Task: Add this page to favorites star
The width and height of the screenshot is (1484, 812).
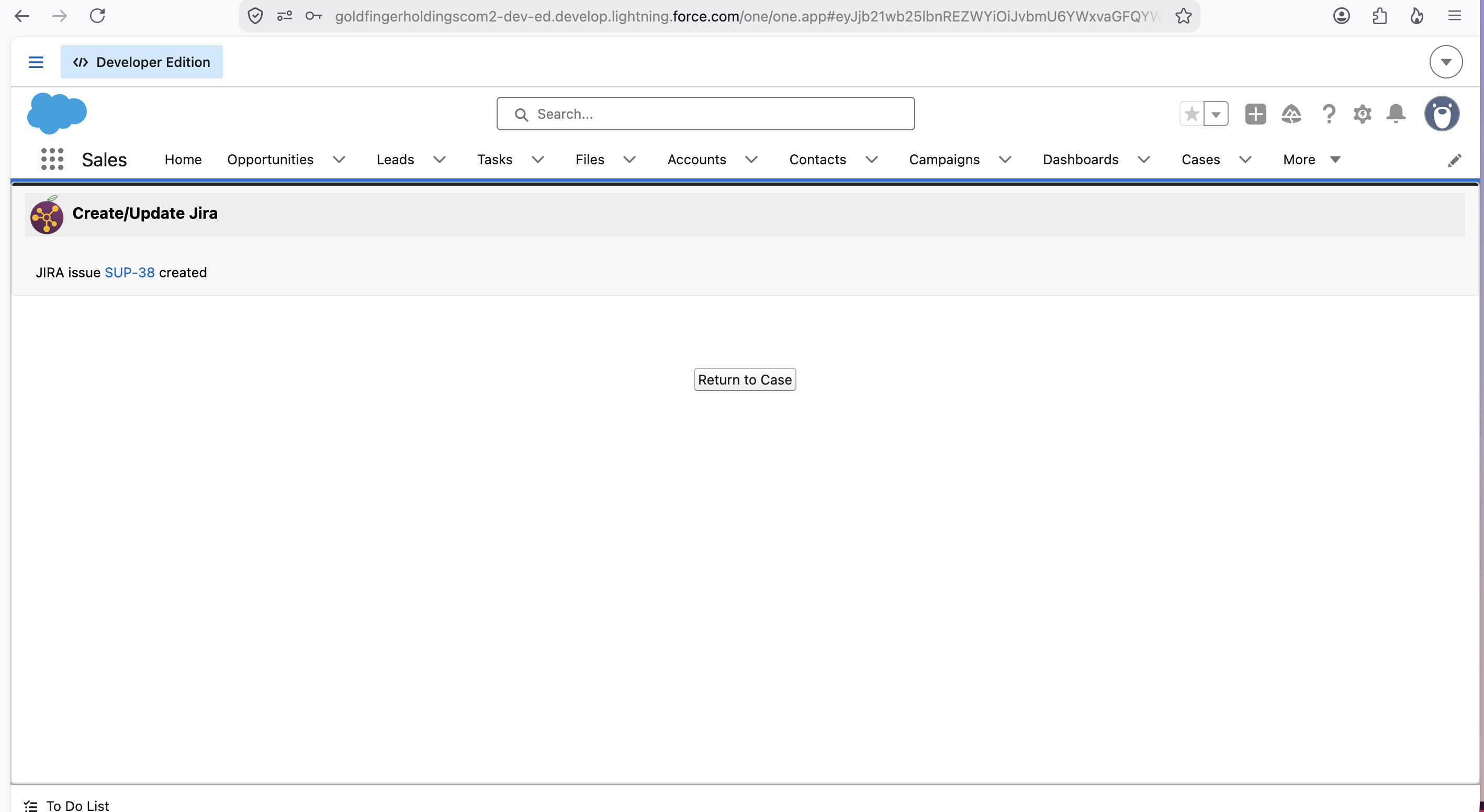Action: coord(1191,114)
